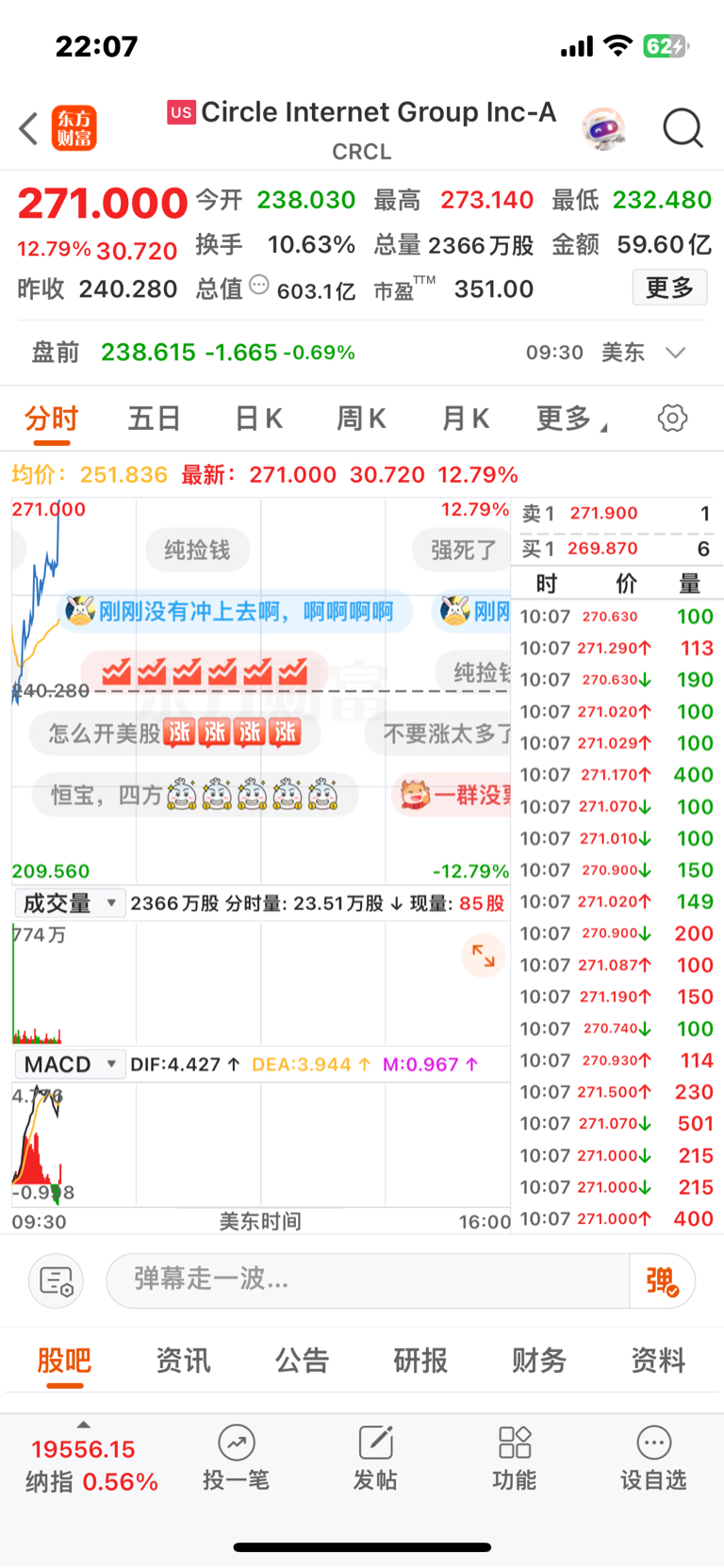The width and height of the screenshot is (724, 1568).
Task: Tap the 最高 273.140 value
Action: [453, 200]
